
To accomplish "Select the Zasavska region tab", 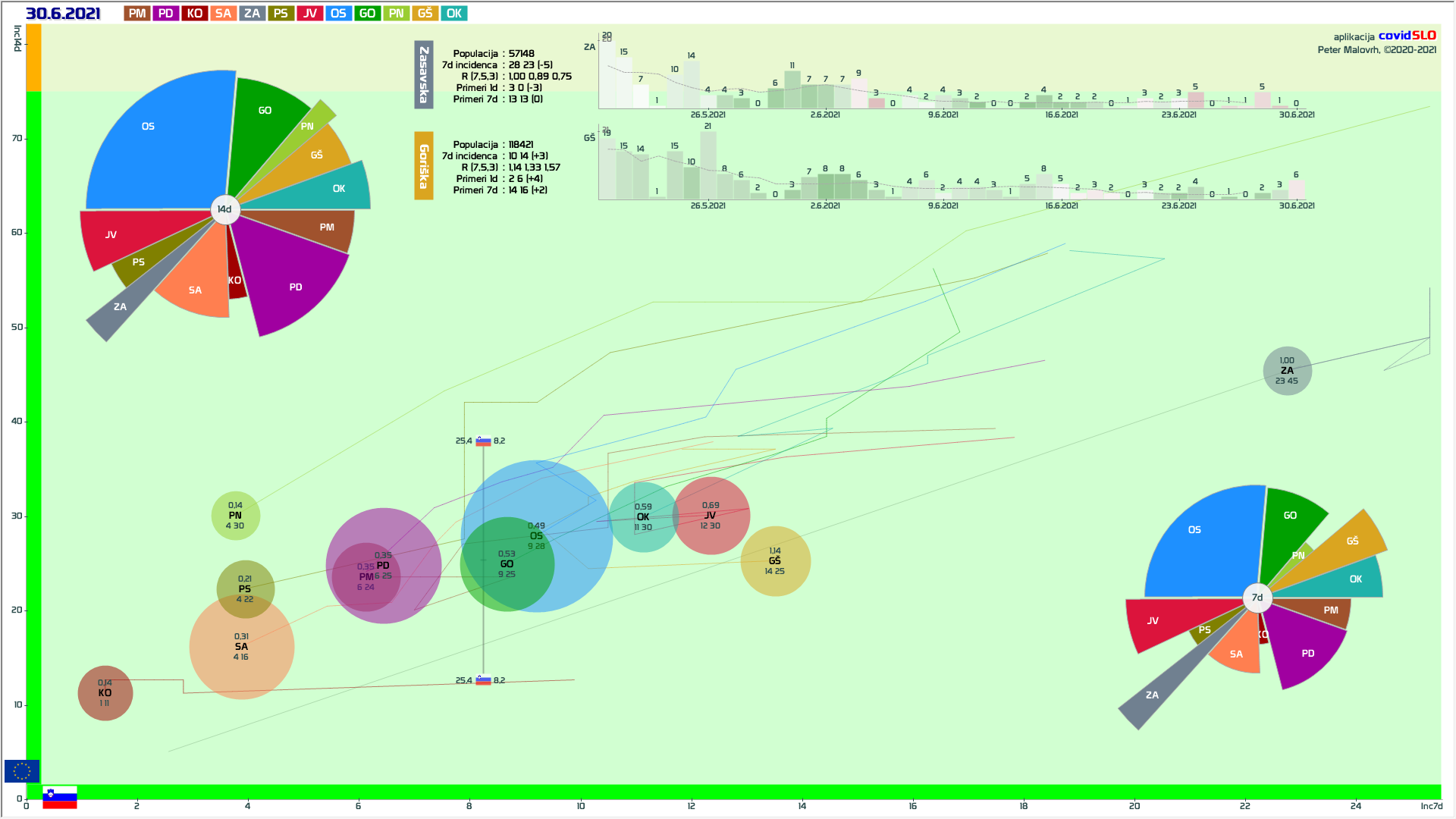I will click(x=424, y=75).
